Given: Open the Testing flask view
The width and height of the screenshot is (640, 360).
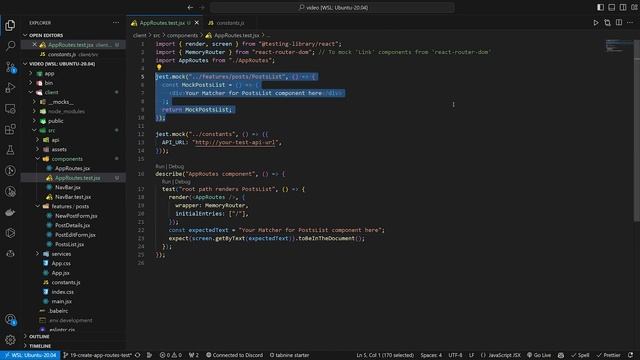Looking at the screenshot, I should click(10, 150).
